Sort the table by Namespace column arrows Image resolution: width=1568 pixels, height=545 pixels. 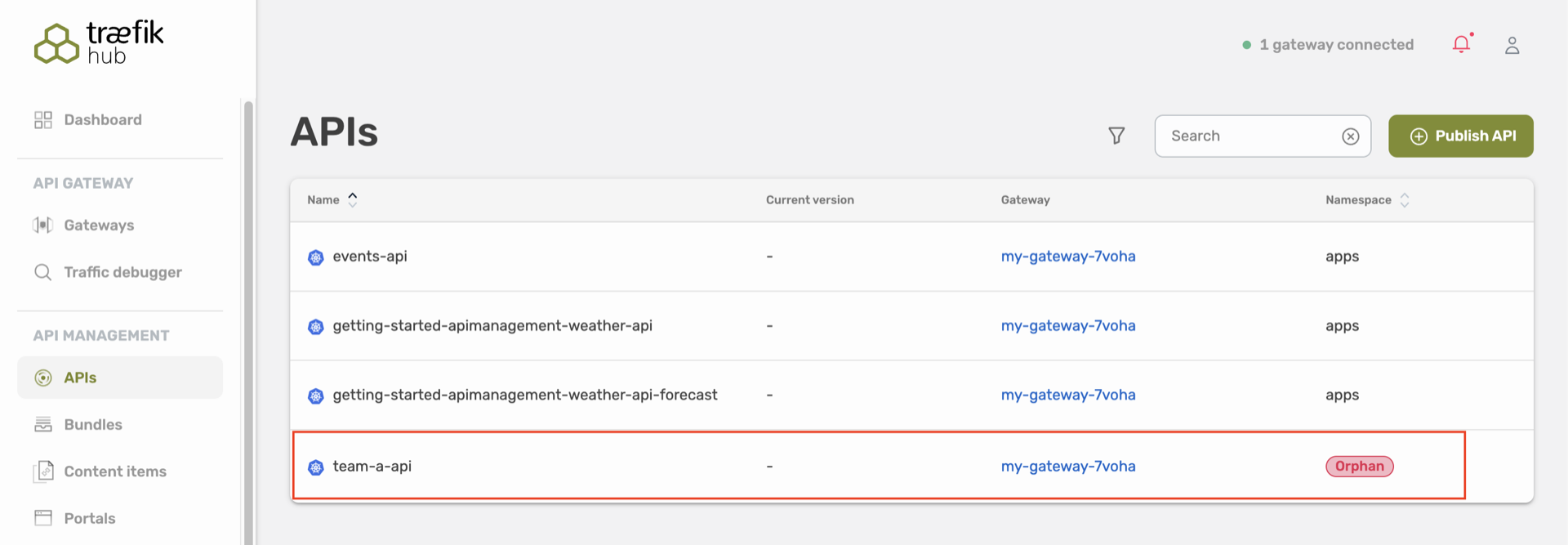click(x=1405, y=200)
